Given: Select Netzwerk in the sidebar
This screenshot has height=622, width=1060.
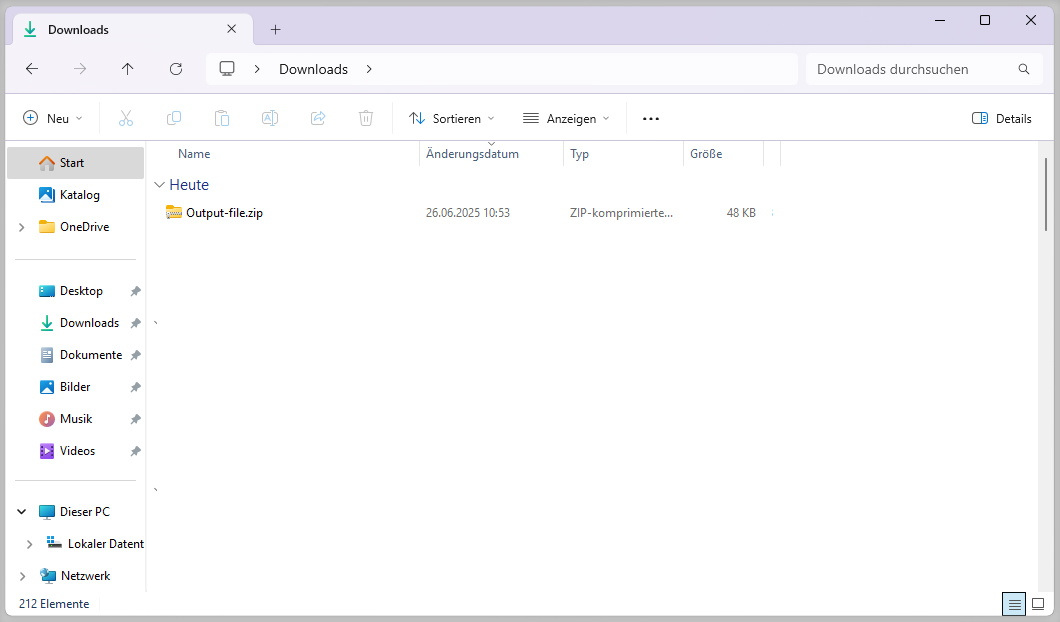Looking at the screenshot, I should (76, 576).
